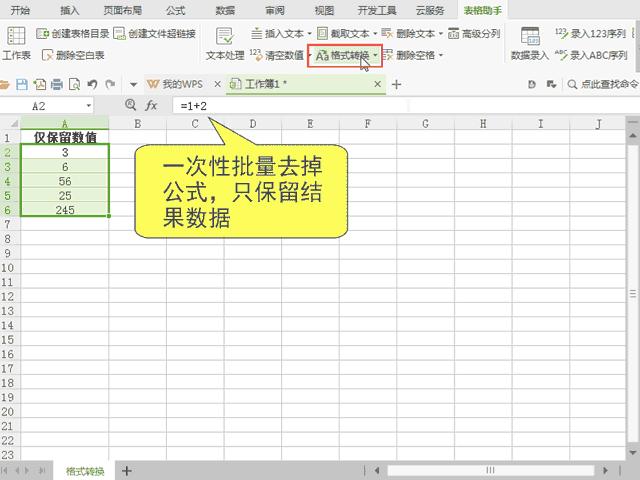Add a new sheet with the plus button
Screen dimensions: 640x480
tap(127, 471)
